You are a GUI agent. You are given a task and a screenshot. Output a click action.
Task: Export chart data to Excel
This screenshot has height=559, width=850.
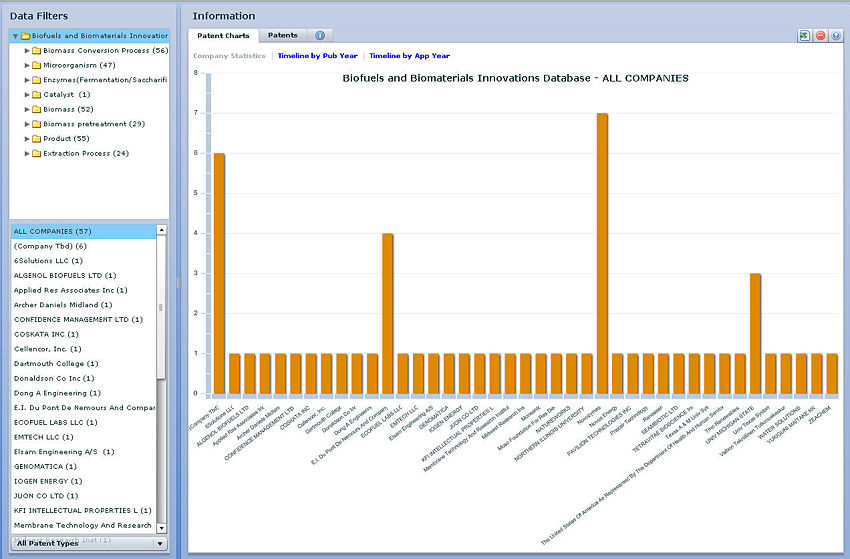804,36
